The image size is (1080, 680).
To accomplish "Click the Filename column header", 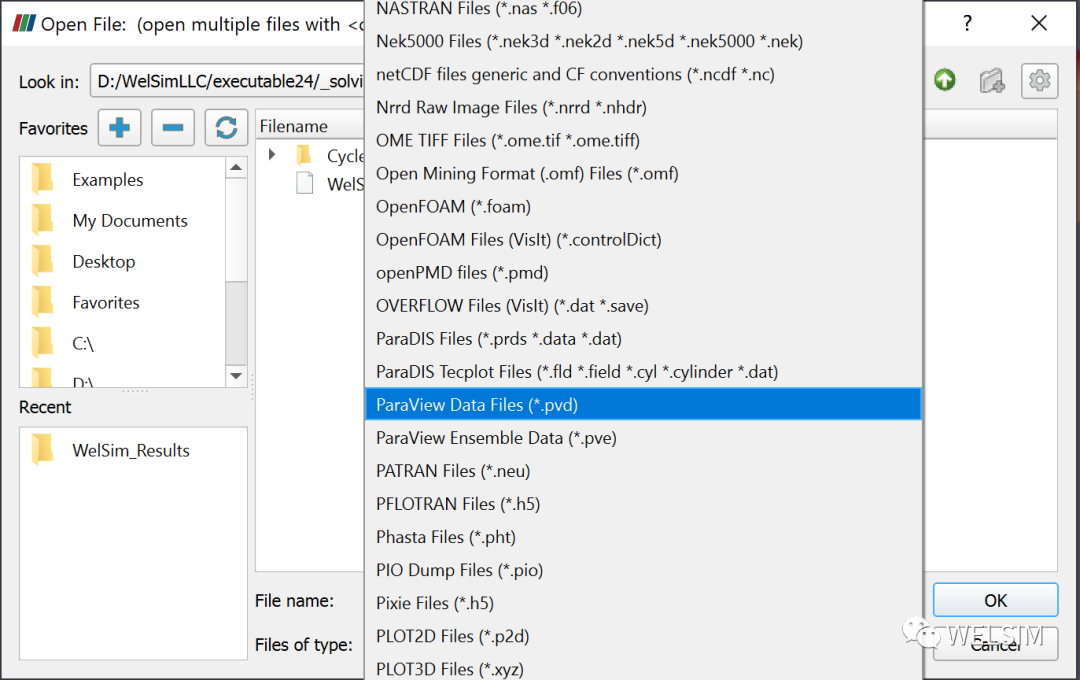I will point(310,126).
